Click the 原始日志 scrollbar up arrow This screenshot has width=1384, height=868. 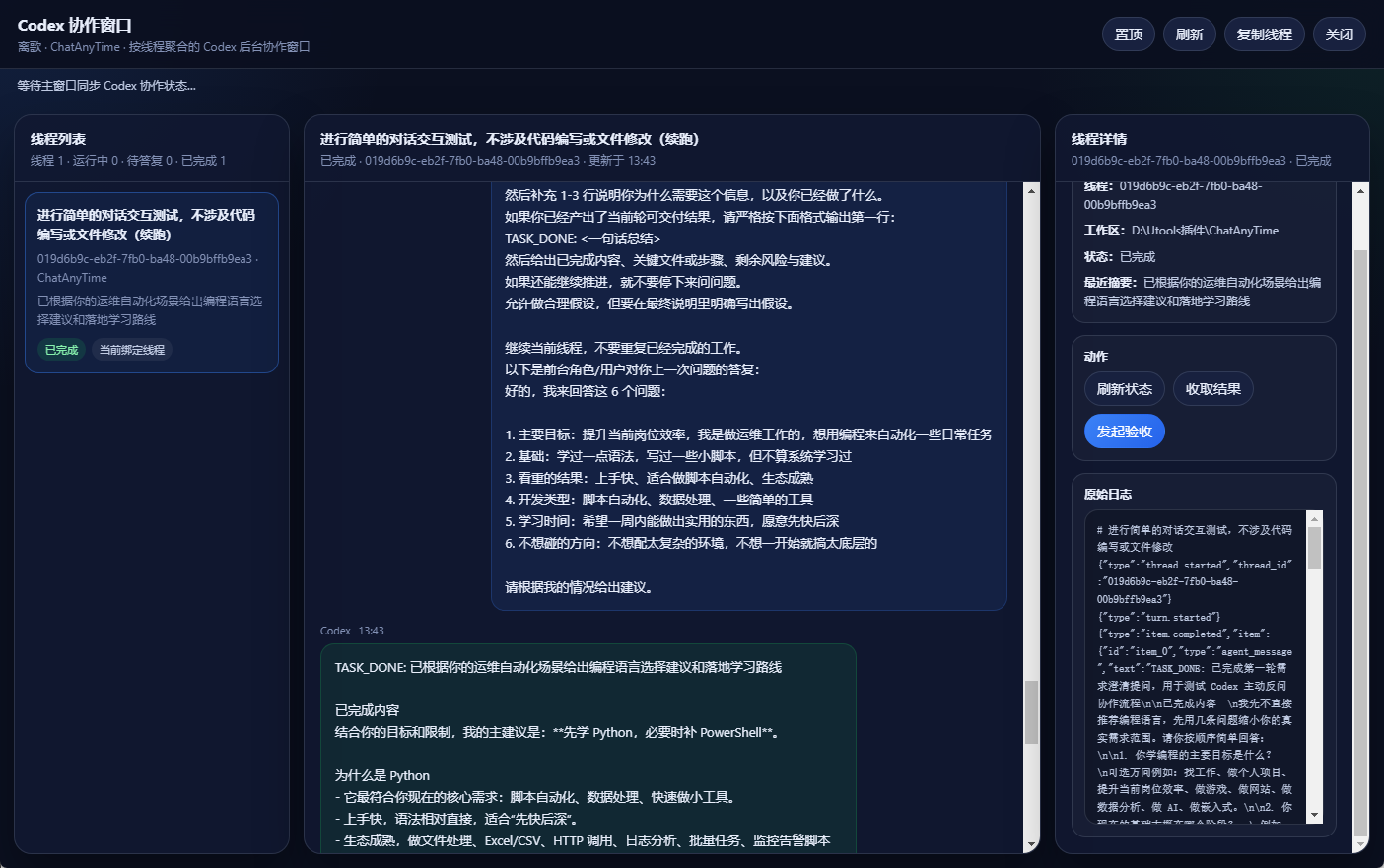tap(1314, 518)
